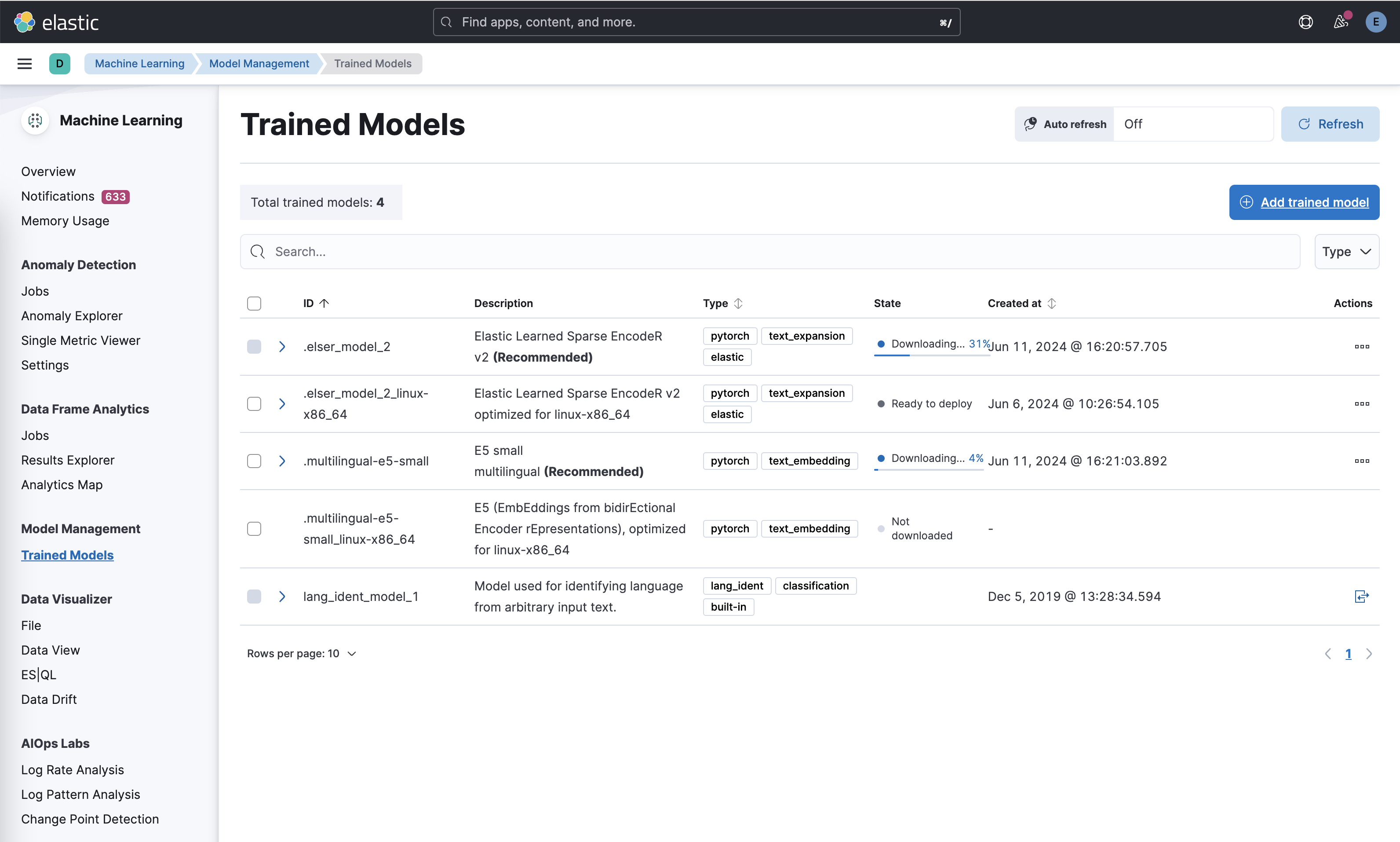Select the lang_ident_model_1 checkbox
Viewport: 1400px width, 842px height.
[254, 597]
